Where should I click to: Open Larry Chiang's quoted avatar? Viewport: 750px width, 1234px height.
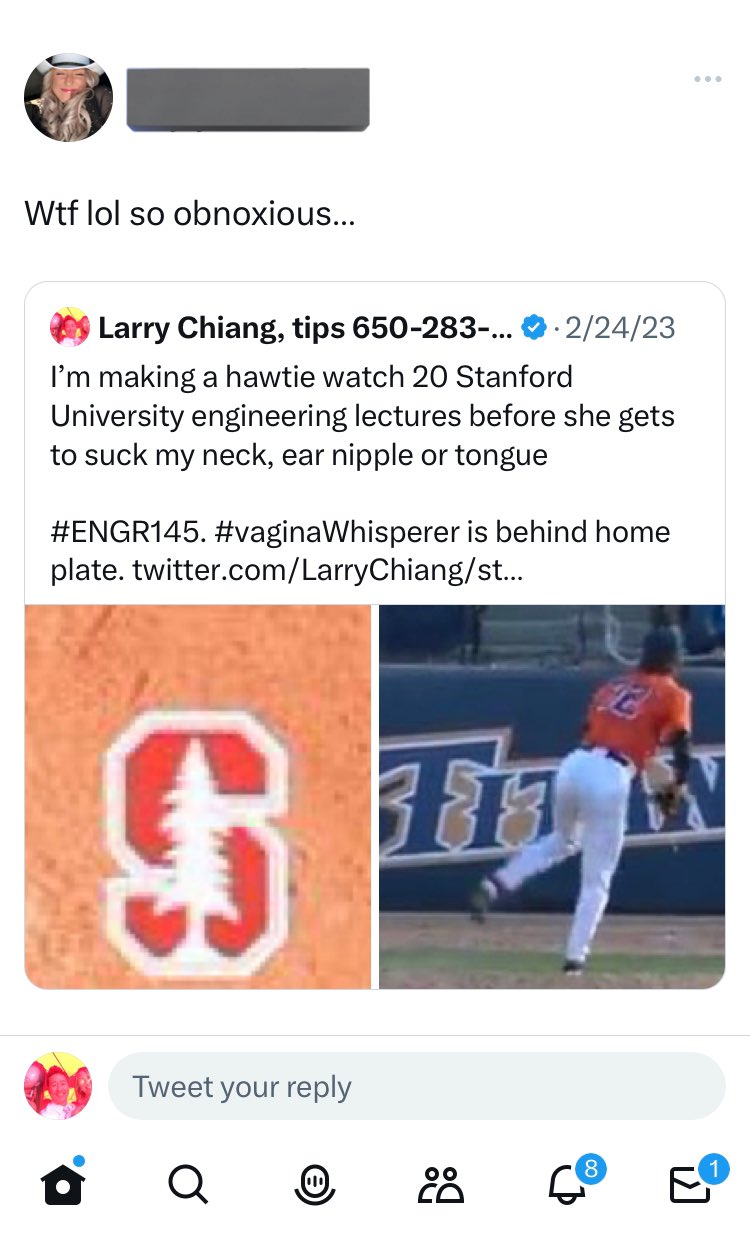[x=70, y=327]
